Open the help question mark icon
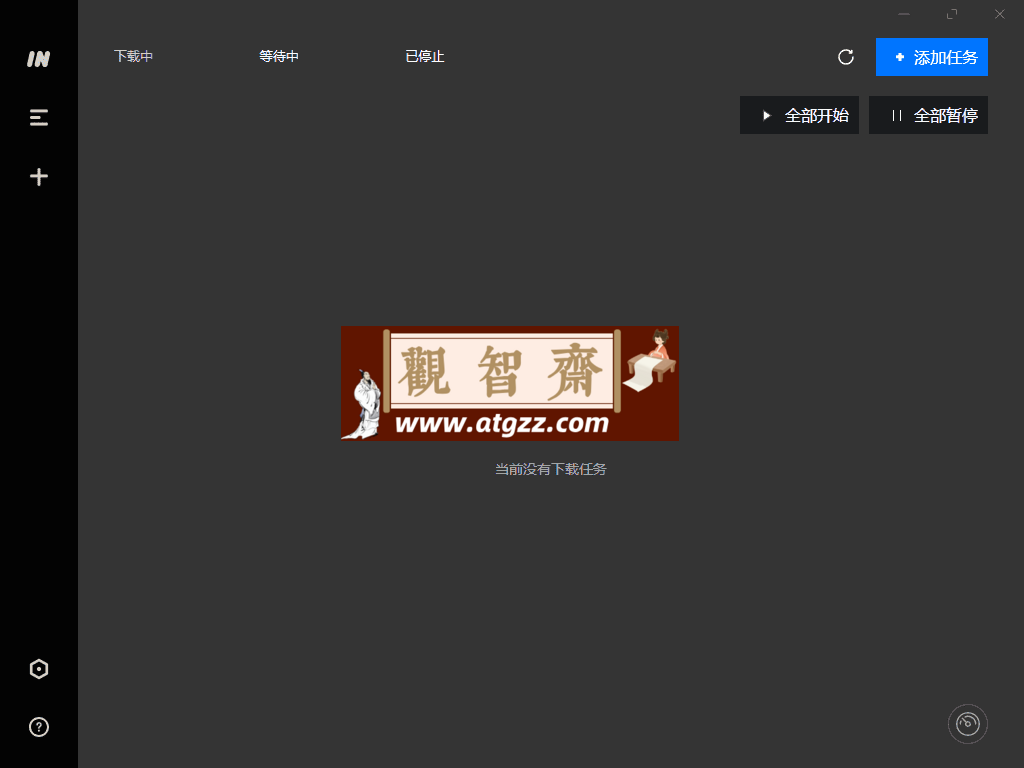The width and height of the screenshot is (1024, 768). point(39,727)
